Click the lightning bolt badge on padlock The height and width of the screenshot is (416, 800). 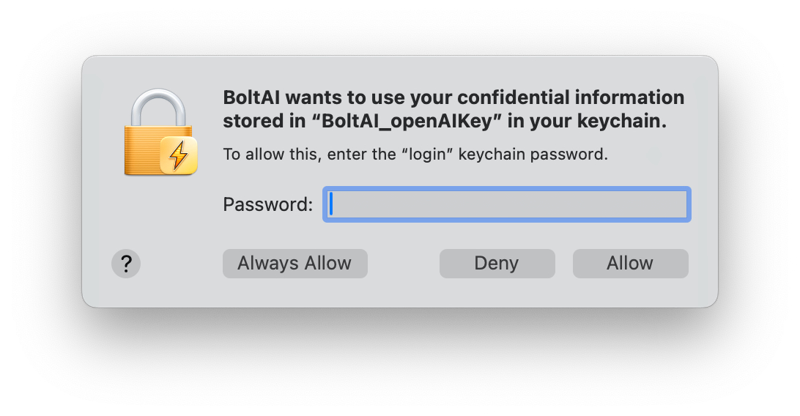[179, 155]
